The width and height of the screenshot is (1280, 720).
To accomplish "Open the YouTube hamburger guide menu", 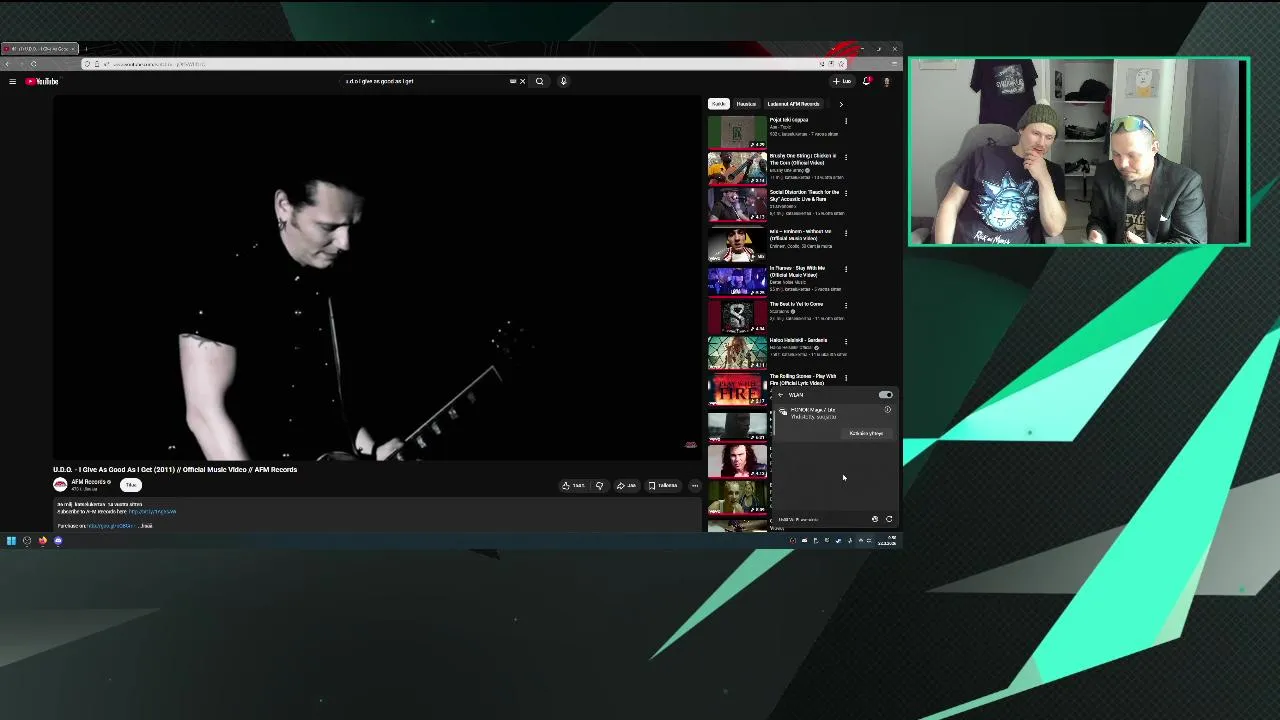I will click(12, 81).
